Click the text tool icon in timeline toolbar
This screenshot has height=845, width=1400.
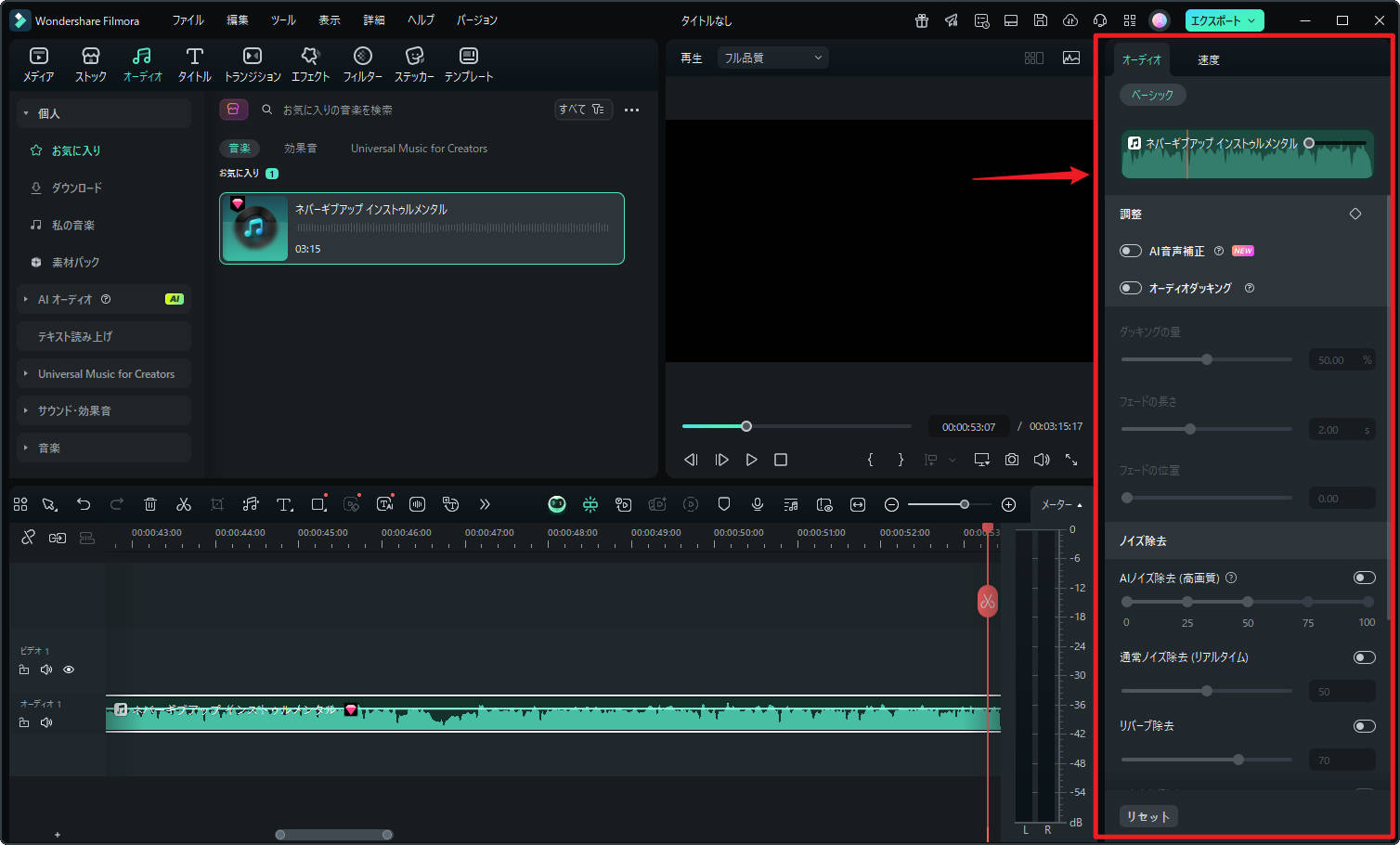point(285,504)
